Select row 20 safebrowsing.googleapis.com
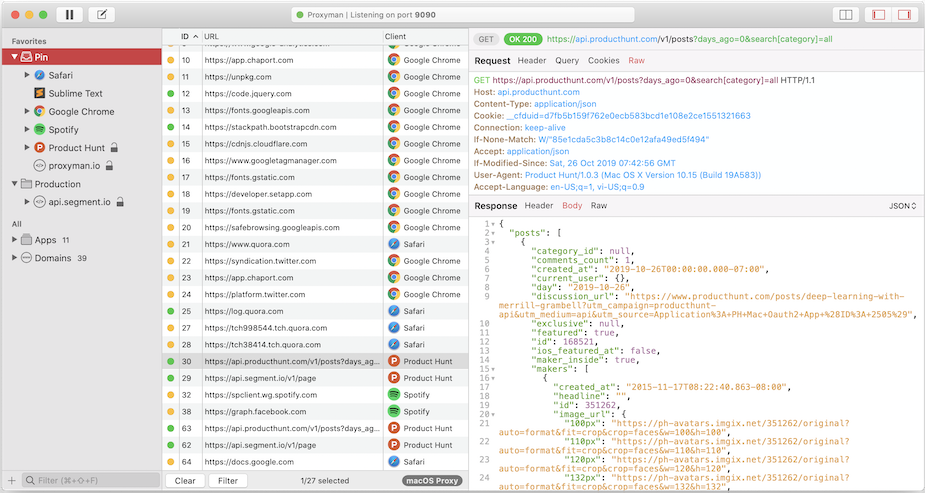 click(316, 227)
